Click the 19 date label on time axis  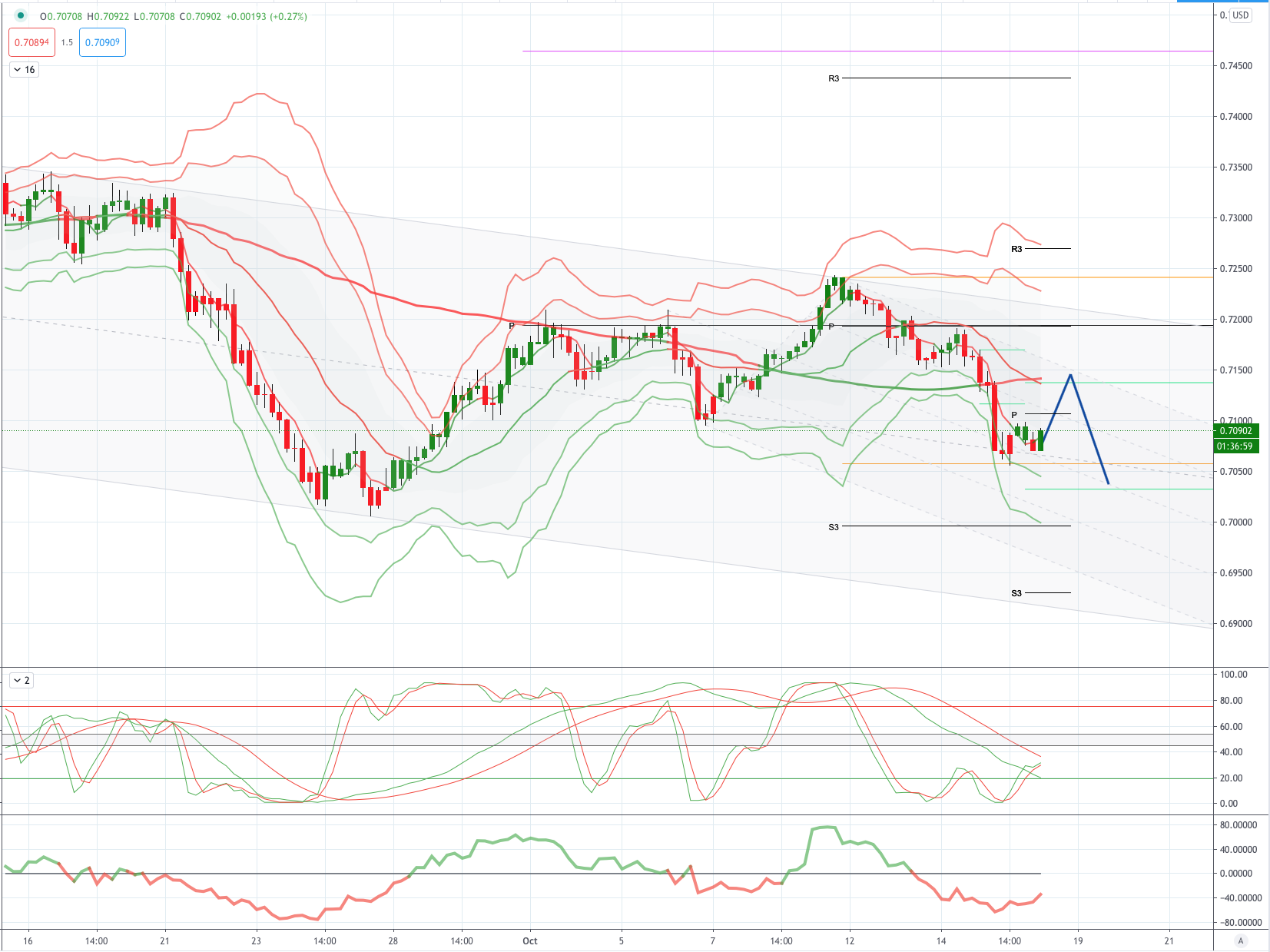[1078, 941]
